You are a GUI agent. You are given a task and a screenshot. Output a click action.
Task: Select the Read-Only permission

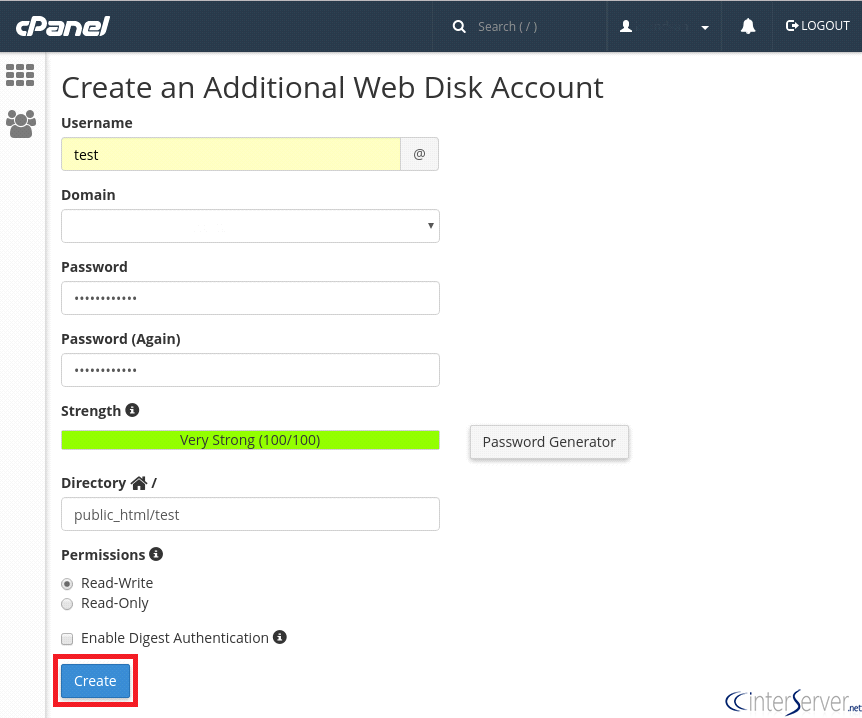(x=67, y=604)
